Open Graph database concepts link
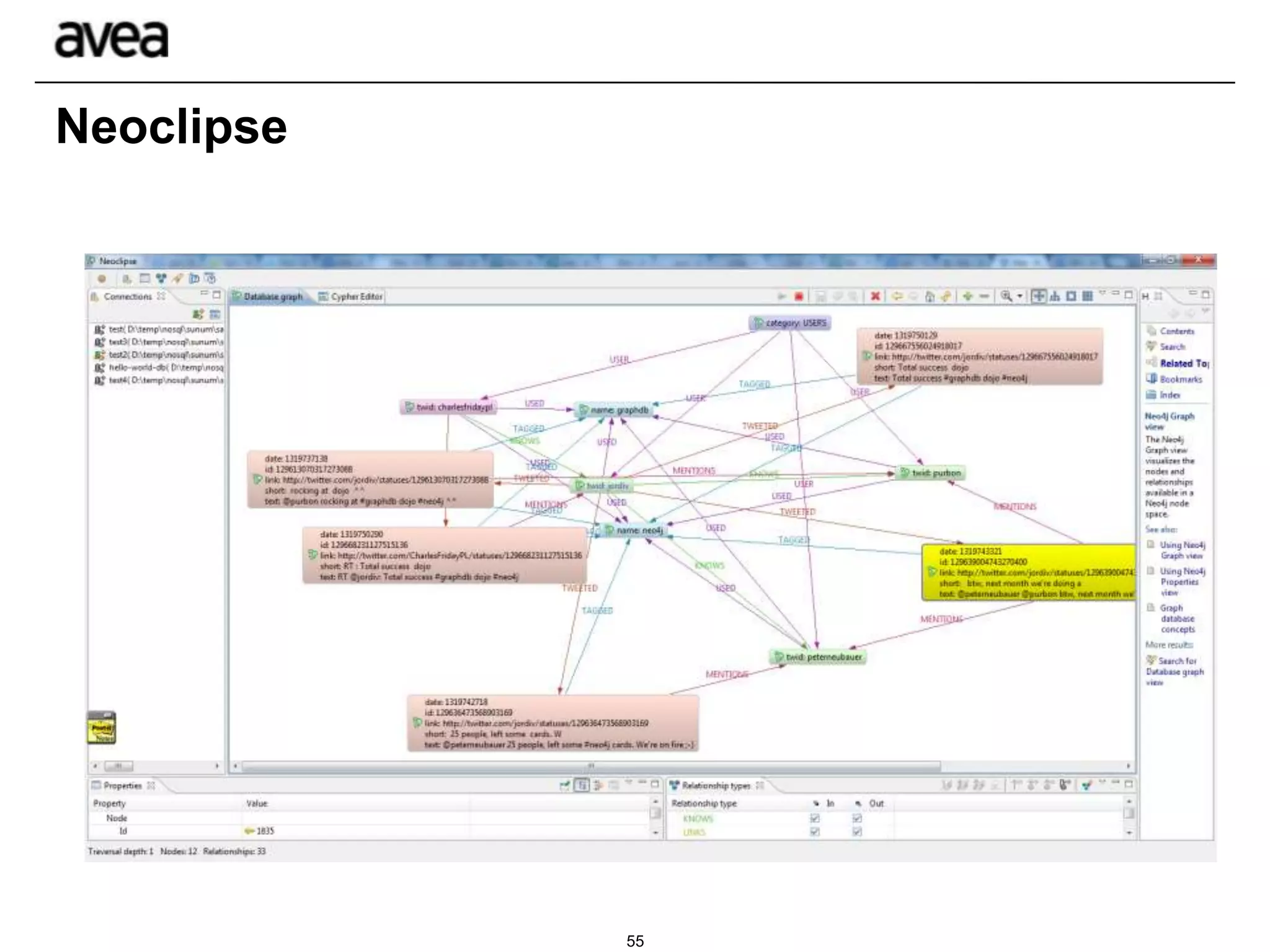 click(1178, 619)
